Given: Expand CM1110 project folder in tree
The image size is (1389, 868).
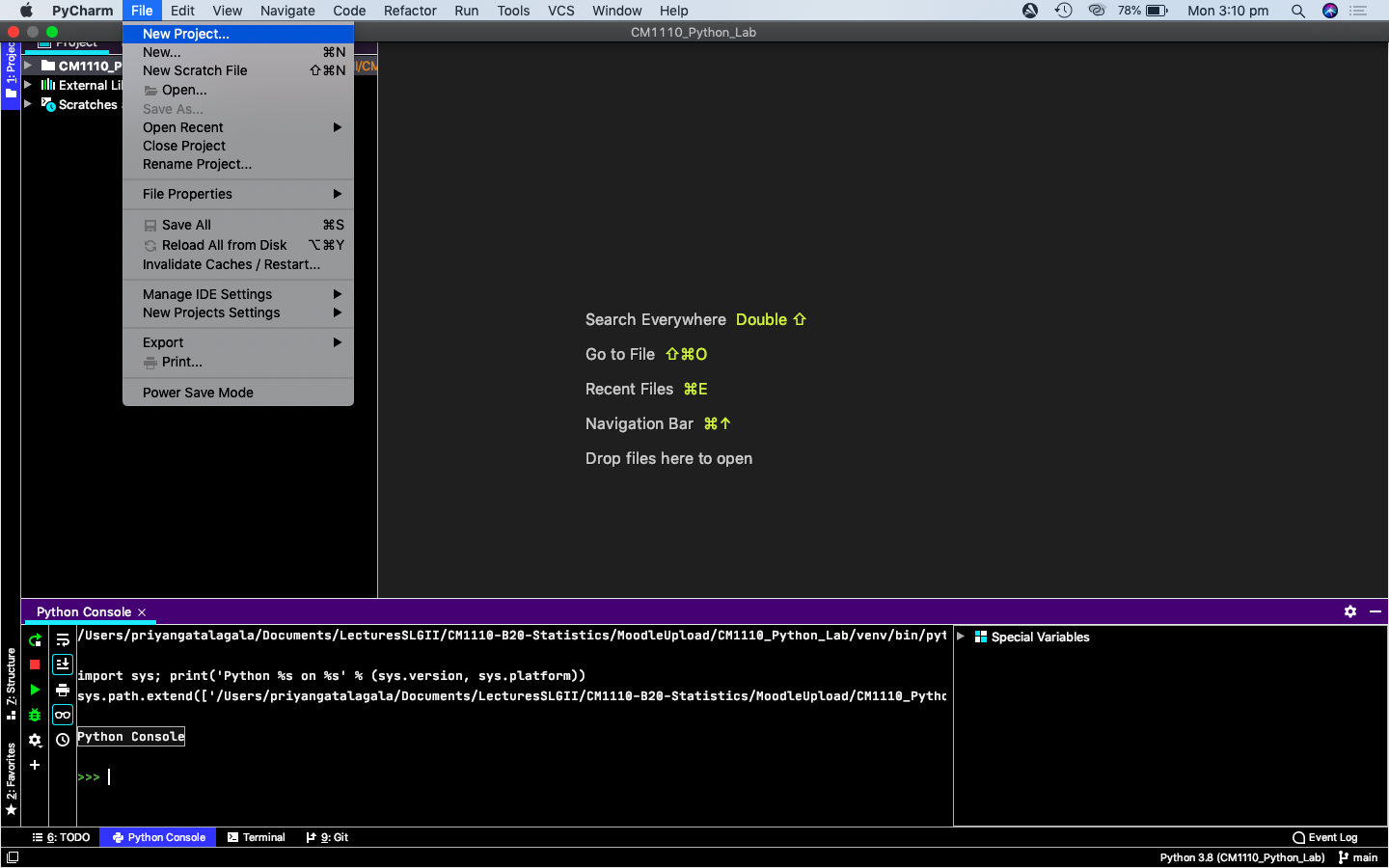Looking at the screenshot, I should [x=28, y=66].
